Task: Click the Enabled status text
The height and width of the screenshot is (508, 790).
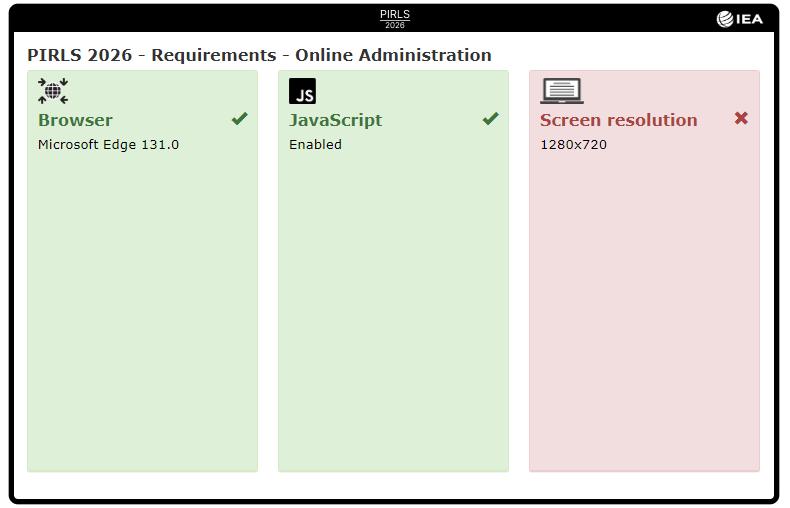Action: click(x=315, y=144)
